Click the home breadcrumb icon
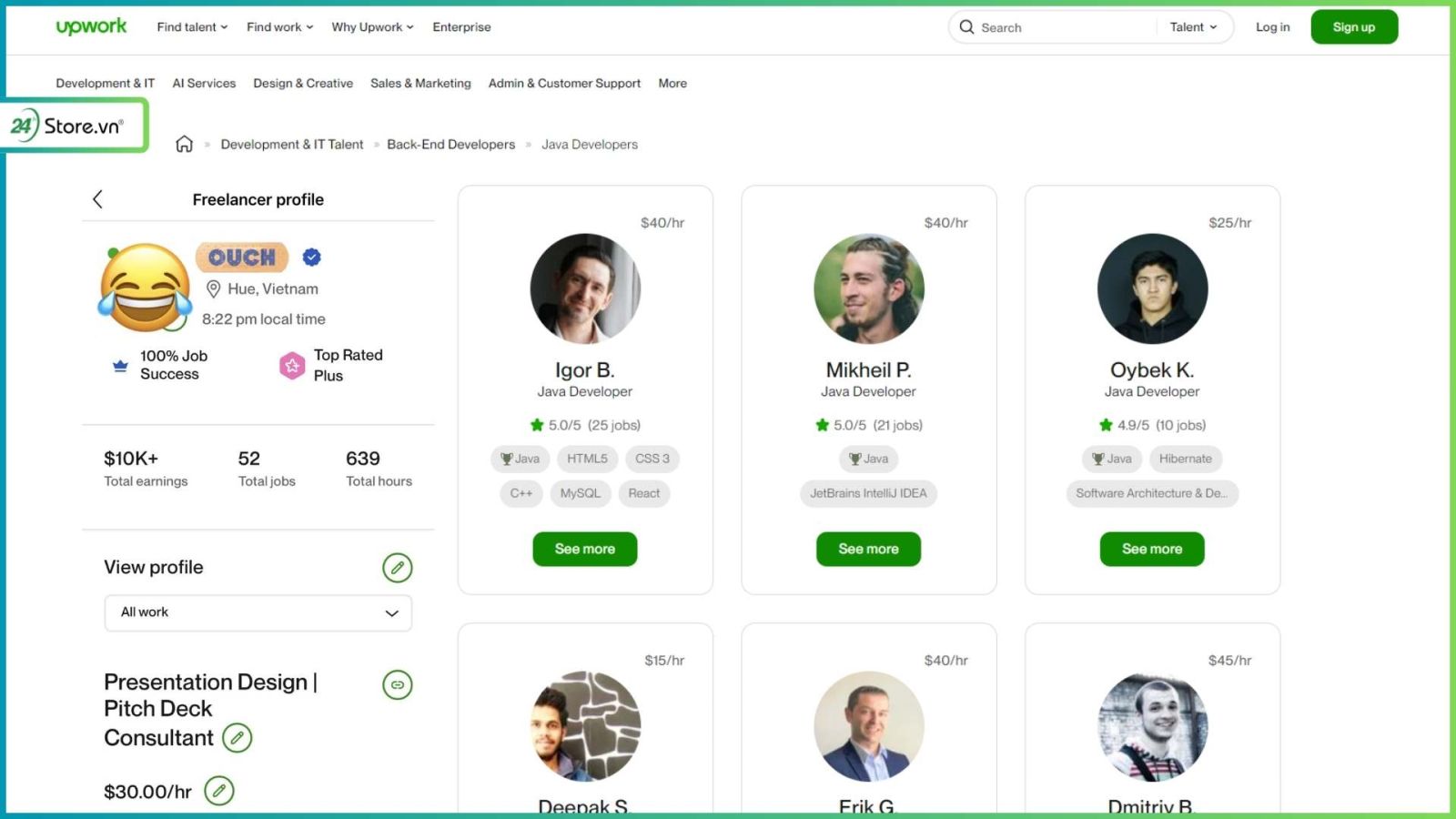The width and height of the screenshot is (1456, 819). coord(184,144)
